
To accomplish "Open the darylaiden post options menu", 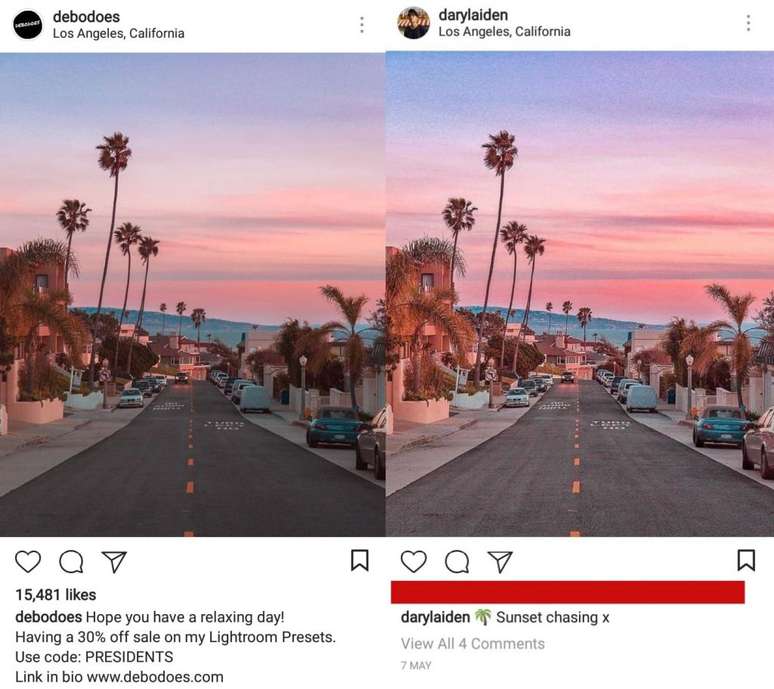I will pyautogui.click(x=748, y=23).
